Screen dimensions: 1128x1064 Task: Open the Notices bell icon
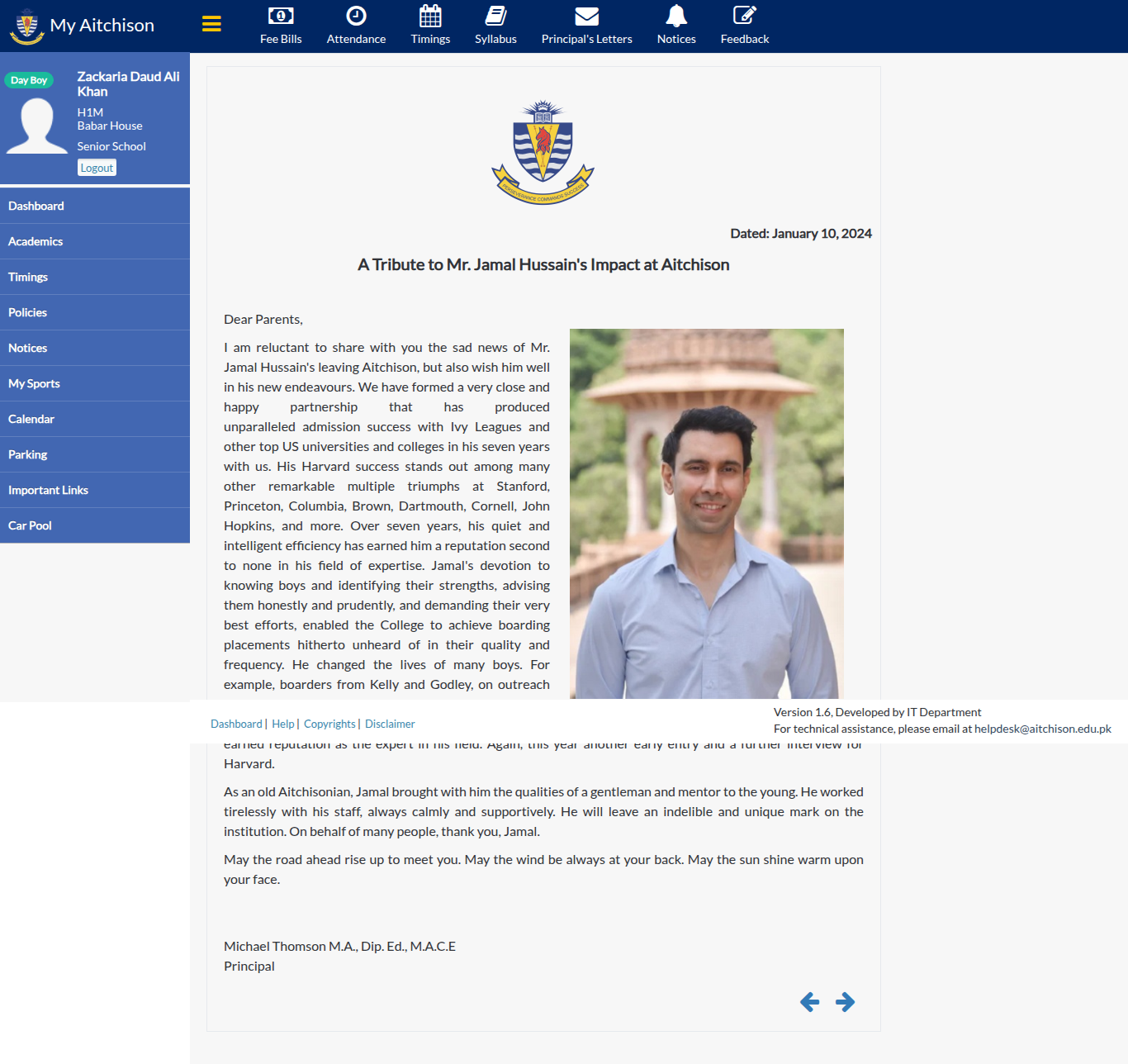[x=676, y=16]
